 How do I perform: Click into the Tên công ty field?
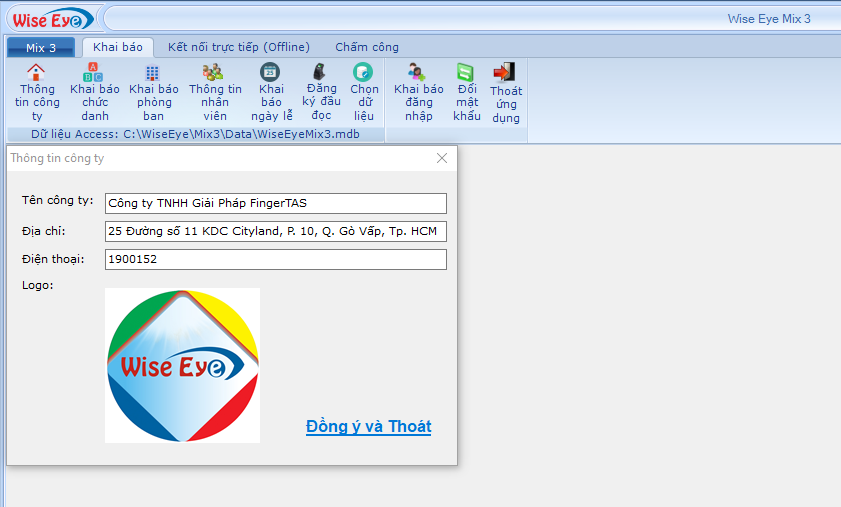pos(275,203)
